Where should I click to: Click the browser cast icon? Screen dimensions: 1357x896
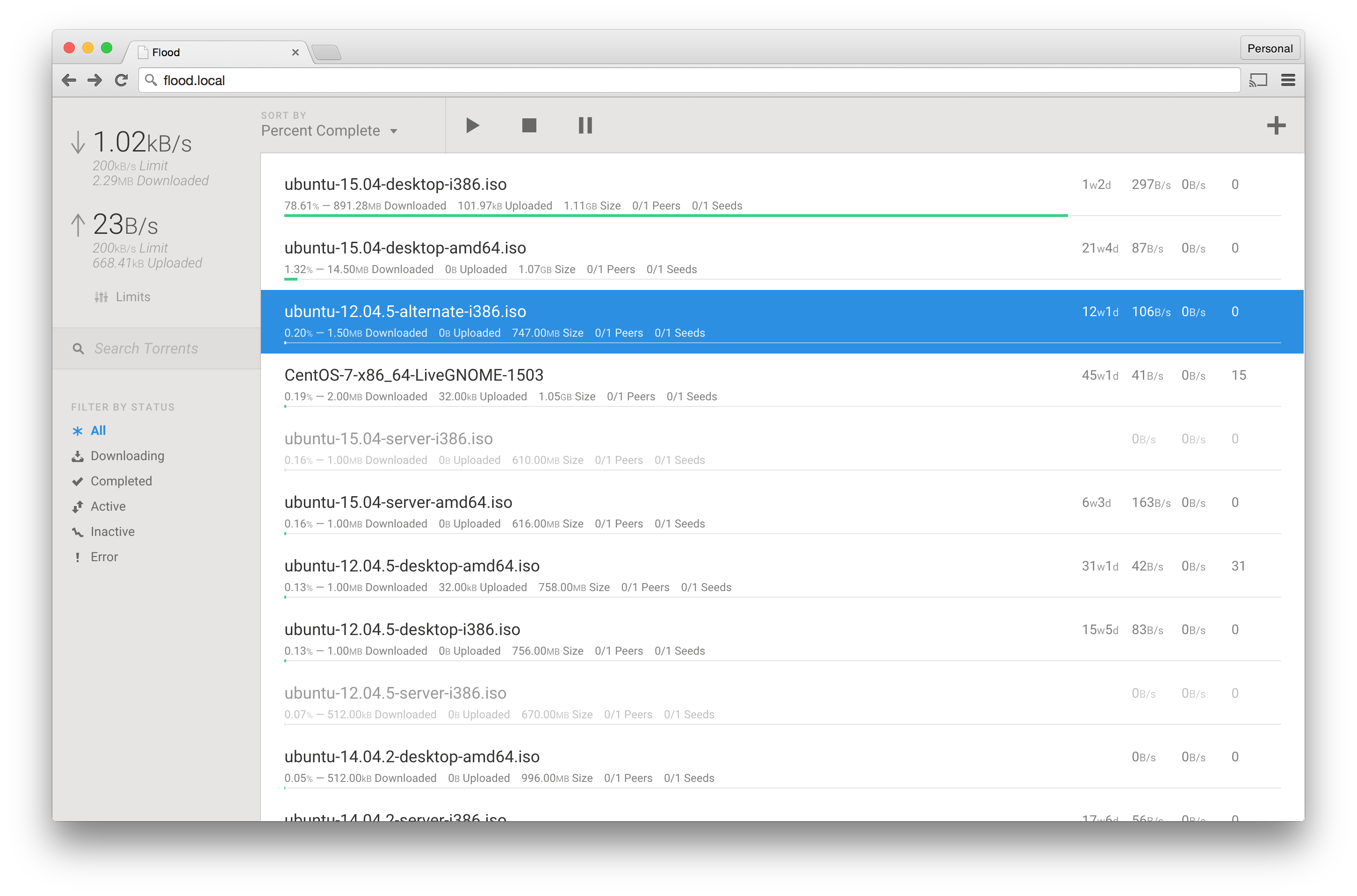pos(1258,80)
